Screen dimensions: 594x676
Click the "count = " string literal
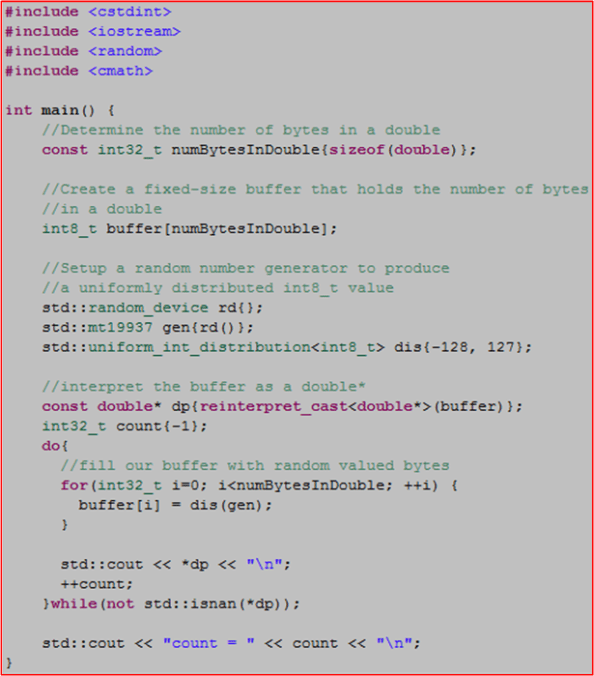pyautogui.click(x=209, y=643)
